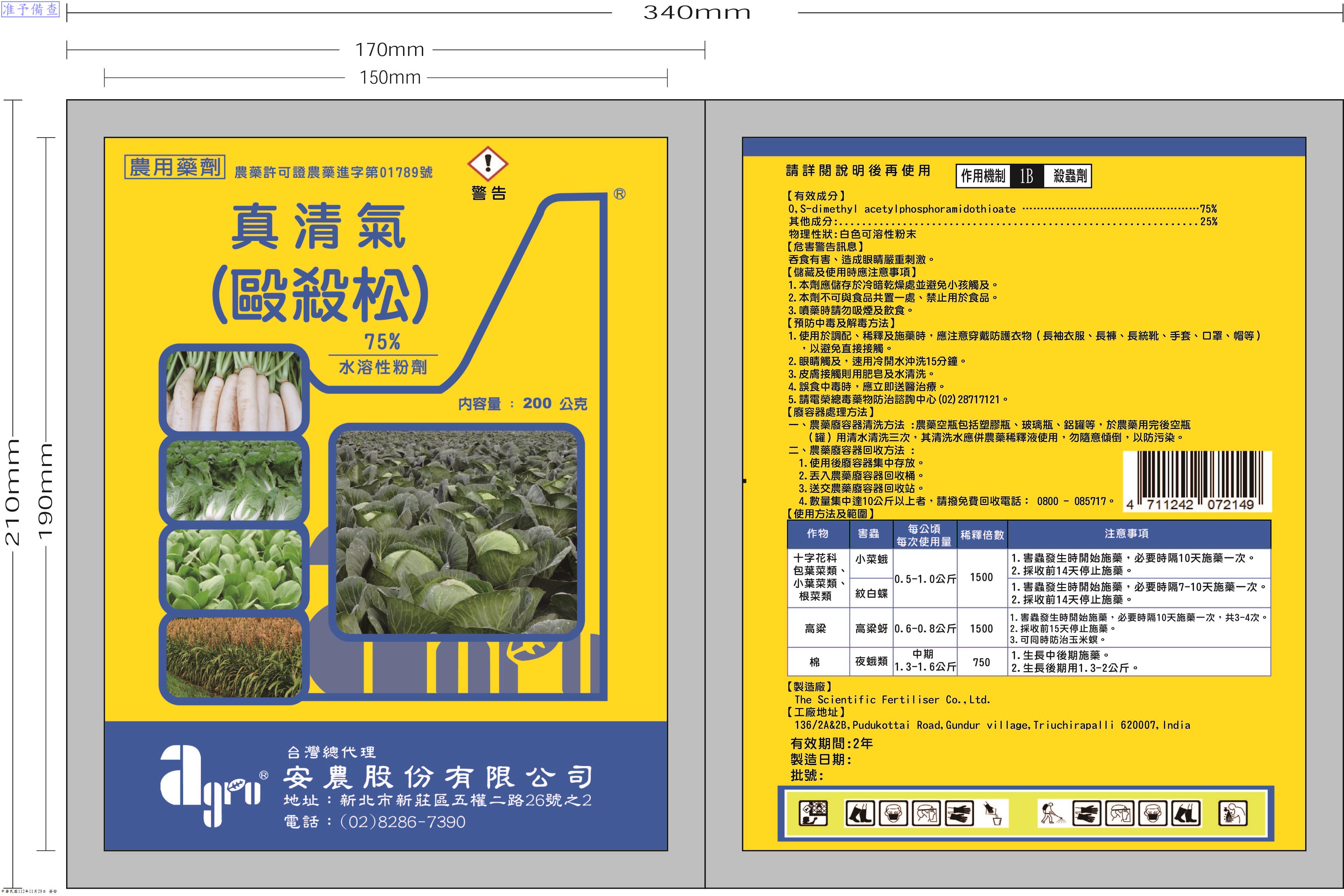Click the factory address ending in 620007, India

click(992, 725)
